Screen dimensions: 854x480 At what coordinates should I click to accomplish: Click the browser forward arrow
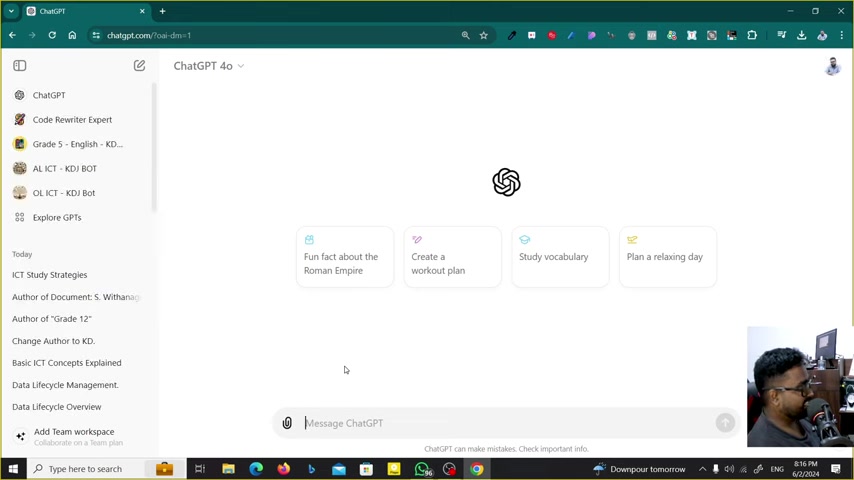coord(32,35)
